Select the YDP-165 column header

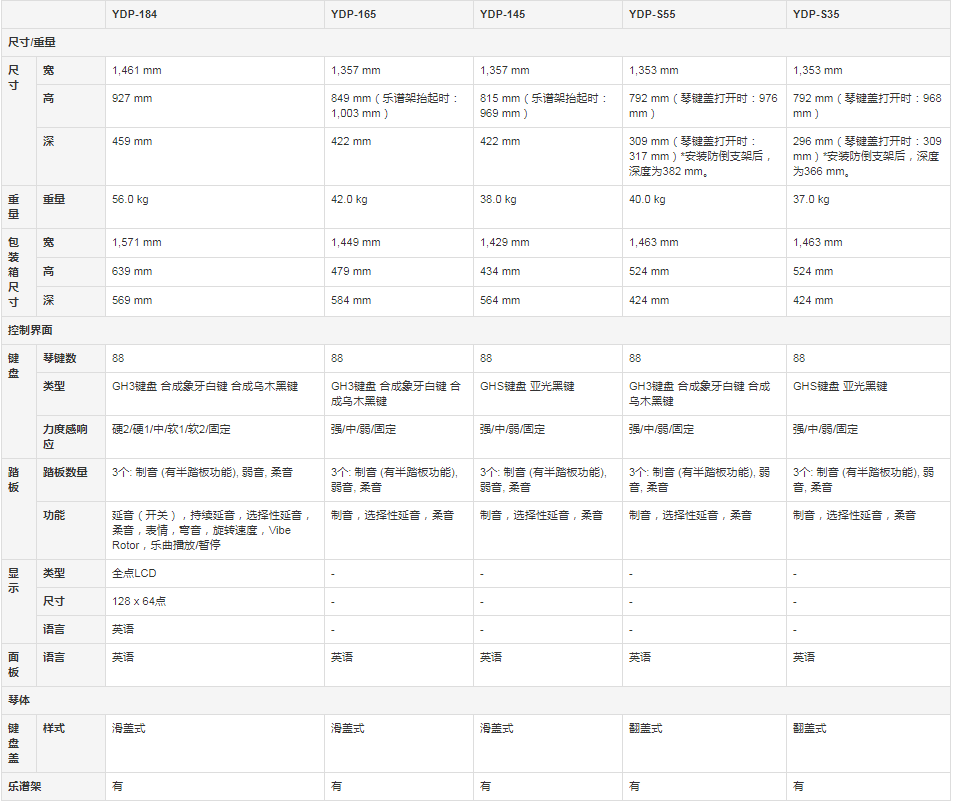tap(399, 14)
